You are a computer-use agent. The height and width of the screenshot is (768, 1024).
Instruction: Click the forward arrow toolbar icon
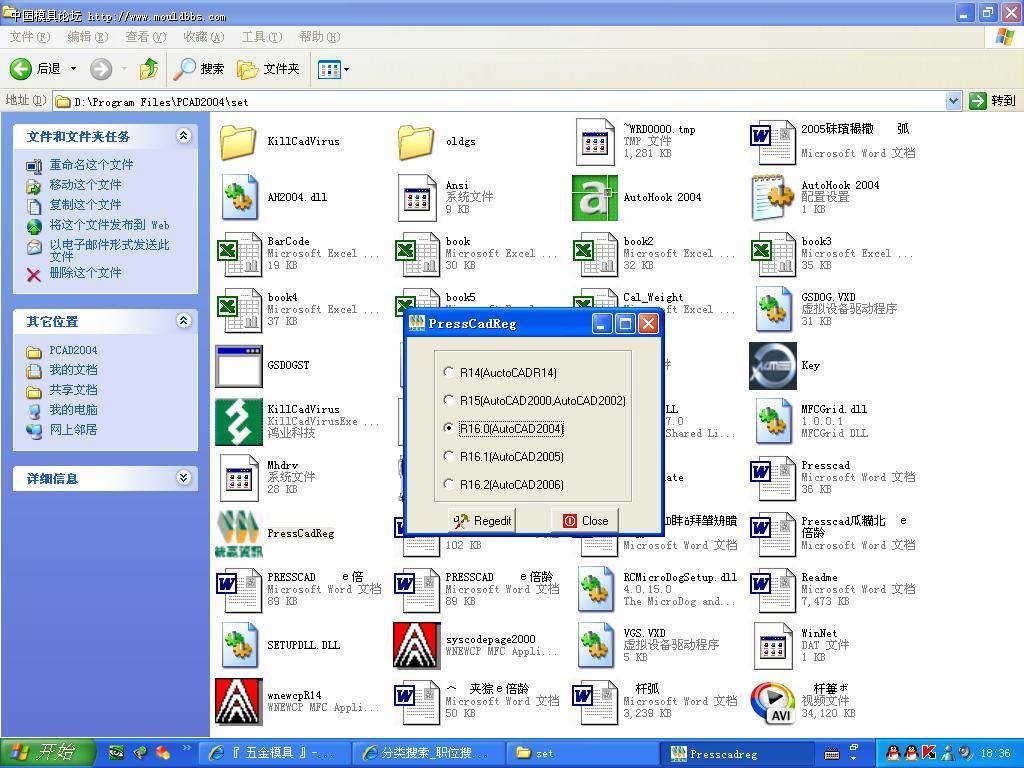101,69
